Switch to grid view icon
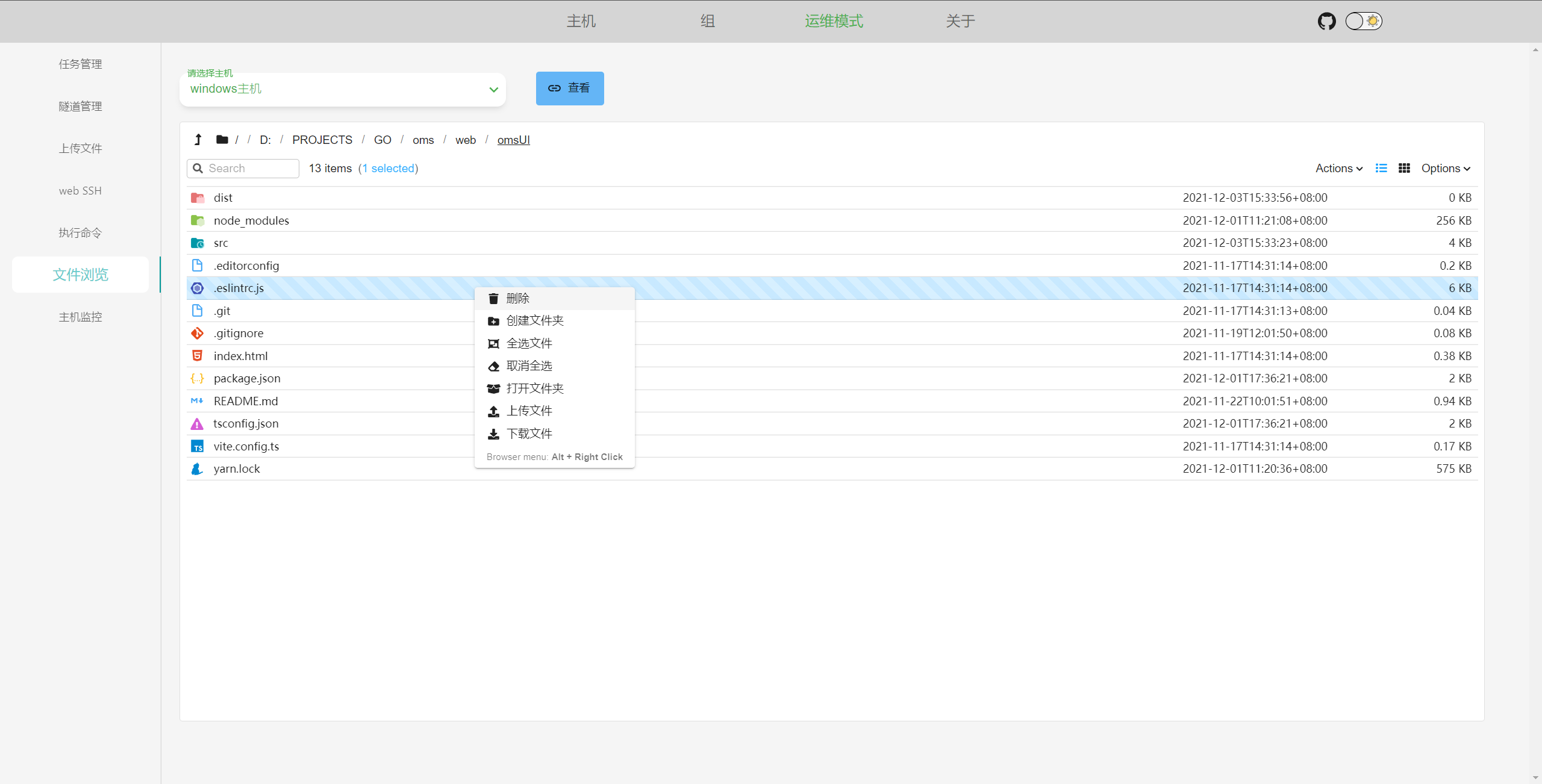 click(x=1404, y=169)
